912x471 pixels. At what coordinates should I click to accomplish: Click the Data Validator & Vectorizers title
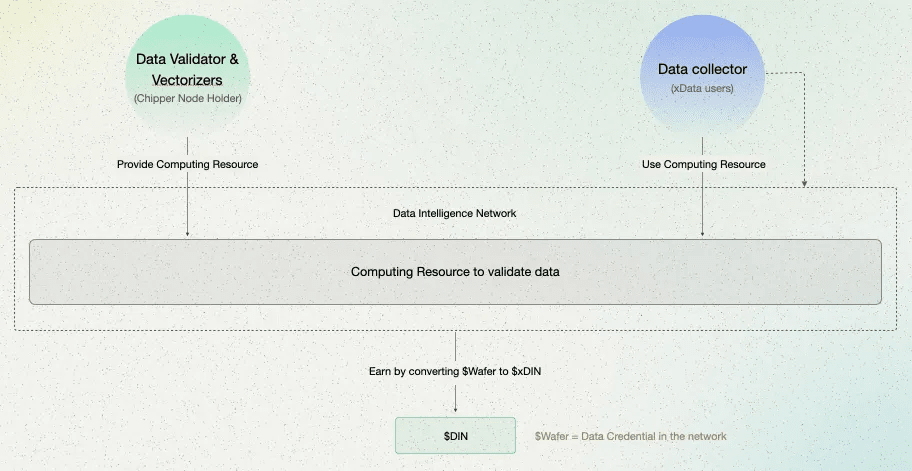(x=187, y=69)
